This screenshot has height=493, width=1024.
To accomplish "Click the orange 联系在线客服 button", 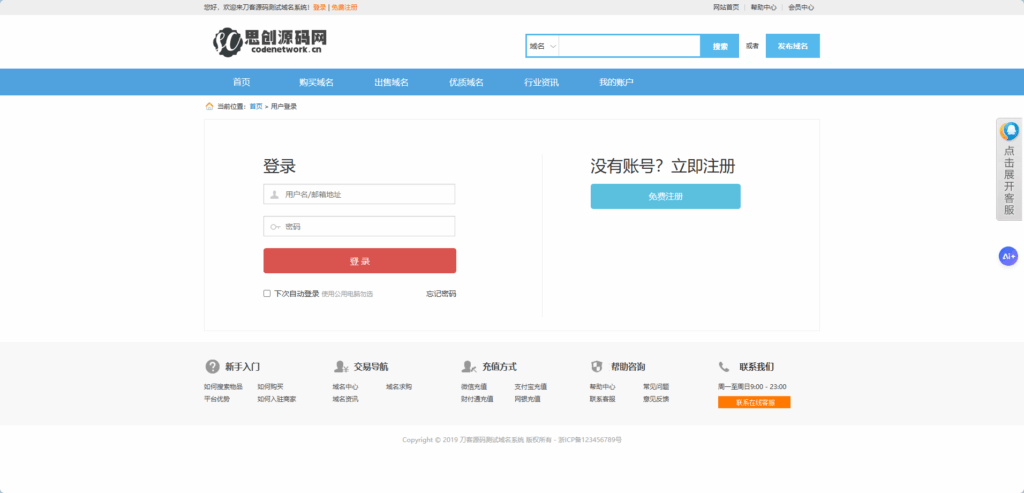I will click(753, 403).
